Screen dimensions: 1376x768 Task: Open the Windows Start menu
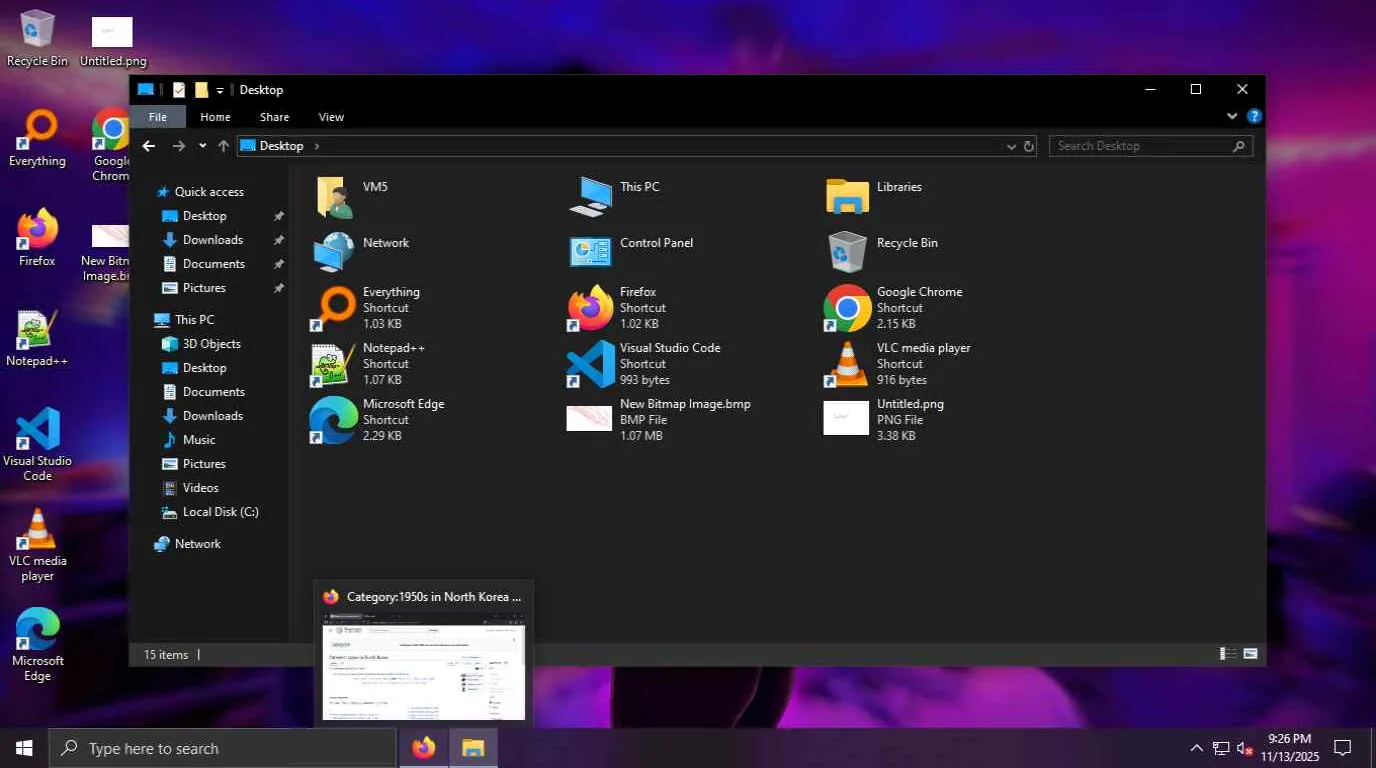(x=24, y=748)
